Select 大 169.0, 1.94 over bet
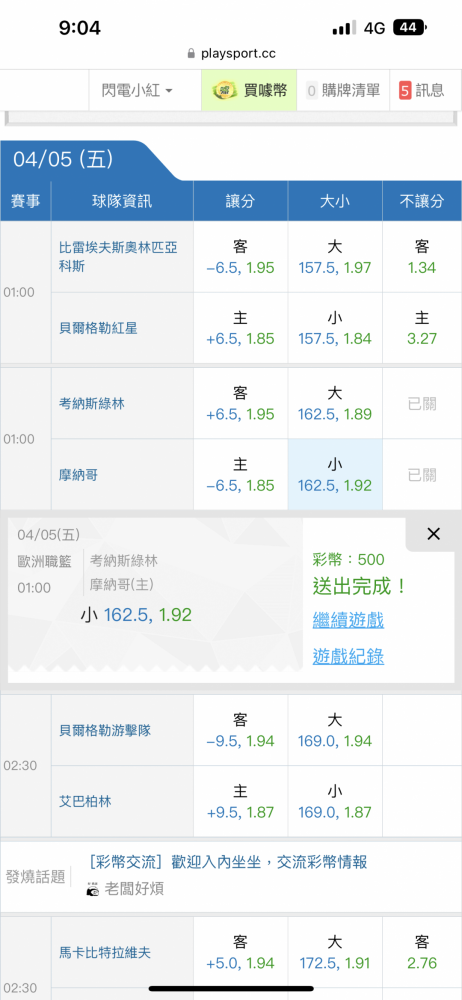The height and width of the screenshot is (1000, 462). click(335, 730)
